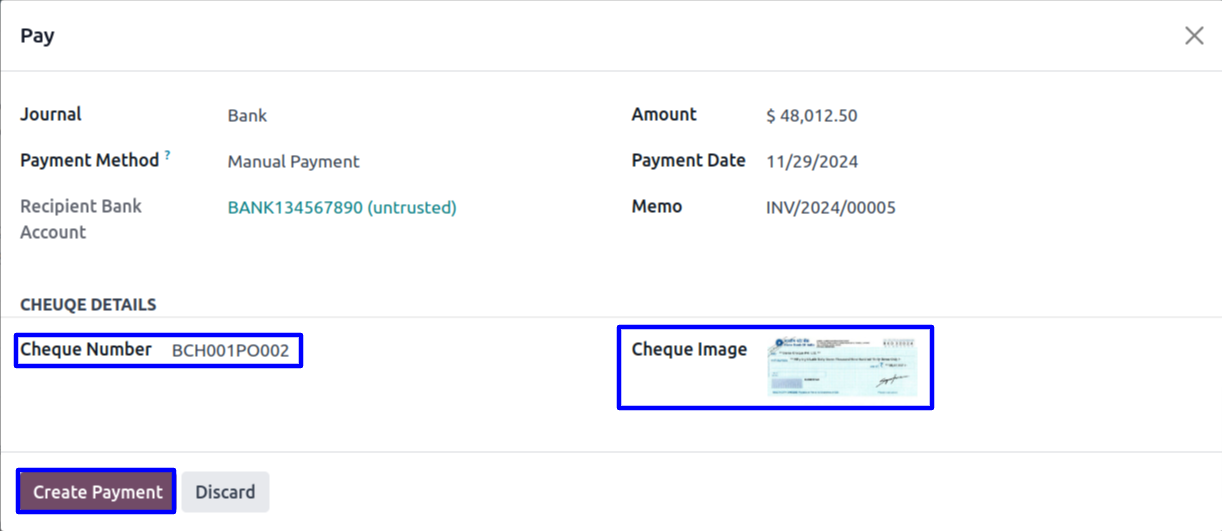
Task: Click the Memo field INV/2024/00005
Action: 830,208
